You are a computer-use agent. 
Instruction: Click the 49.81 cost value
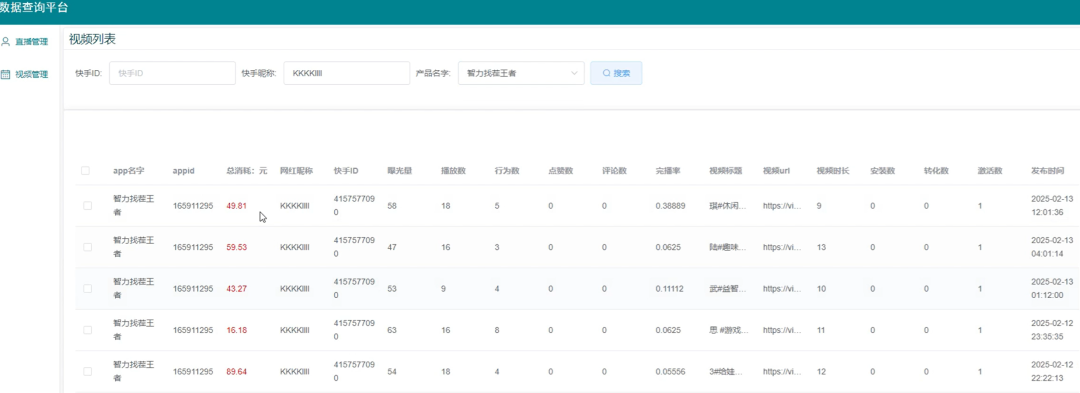pos(236,205)
